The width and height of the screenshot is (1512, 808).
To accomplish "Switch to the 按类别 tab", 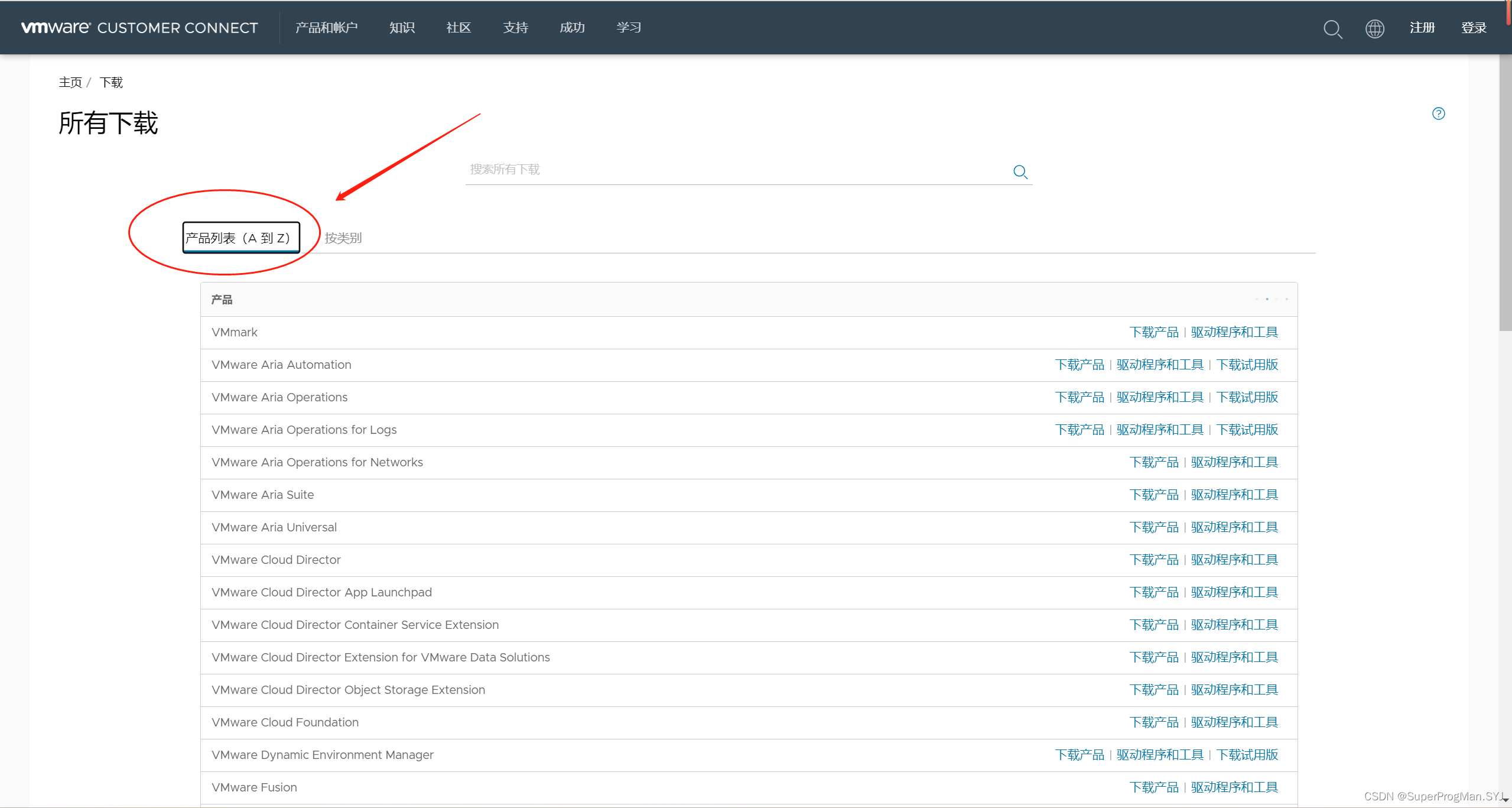I will [x=343, y=238].
